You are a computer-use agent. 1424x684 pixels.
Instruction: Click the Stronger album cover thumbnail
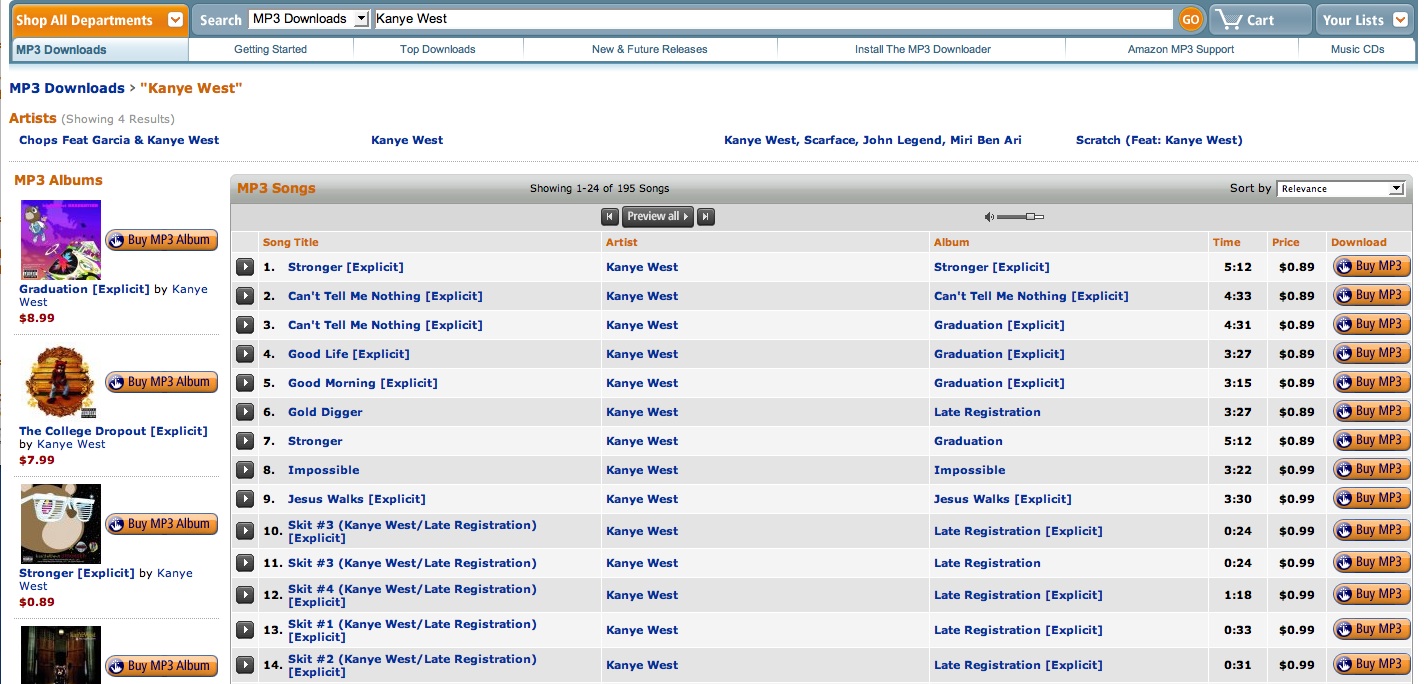click(61, 524)
